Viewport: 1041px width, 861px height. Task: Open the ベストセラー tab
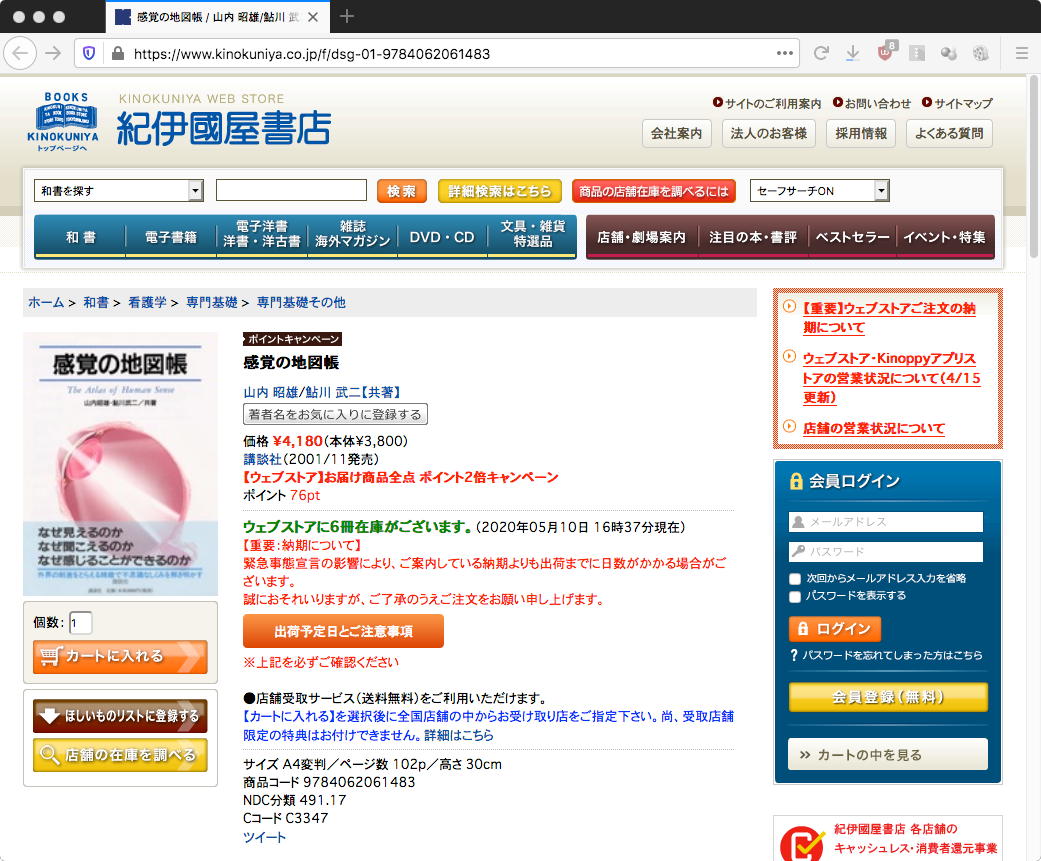pyautogui.click(x=852, y=237)
